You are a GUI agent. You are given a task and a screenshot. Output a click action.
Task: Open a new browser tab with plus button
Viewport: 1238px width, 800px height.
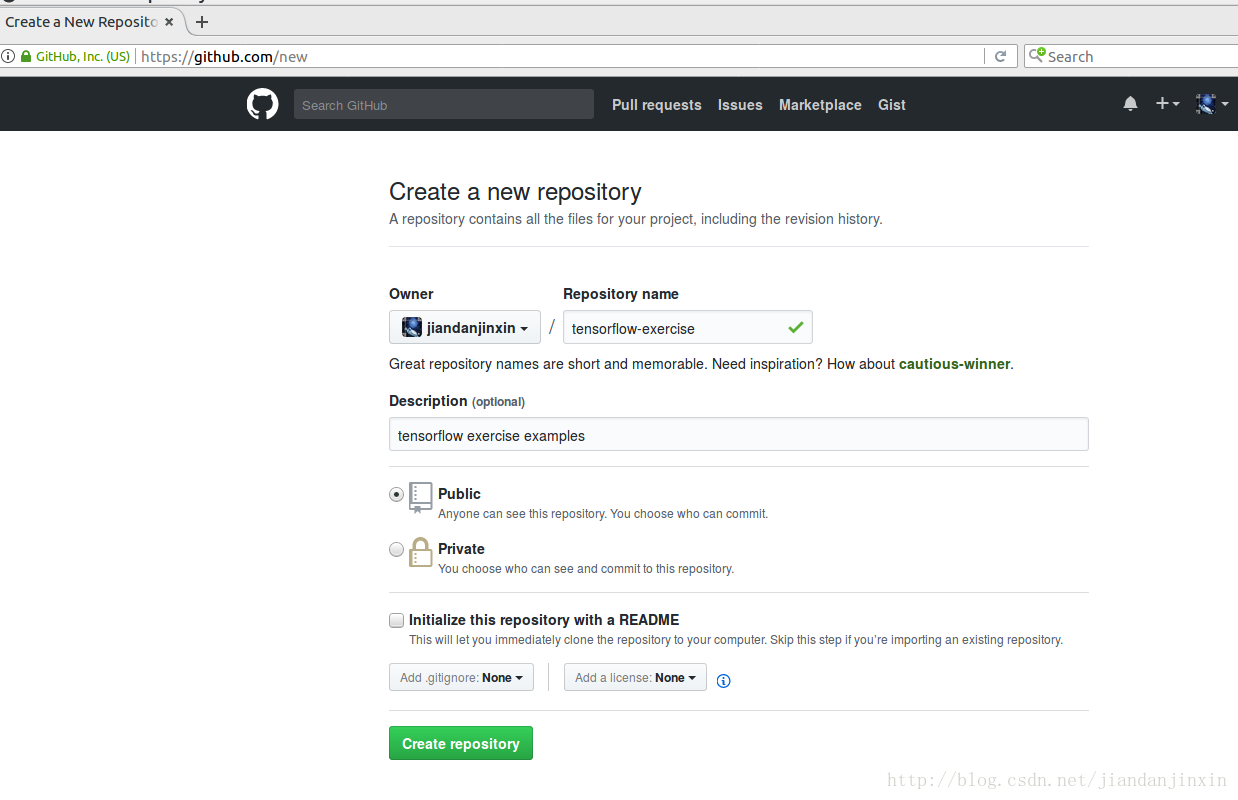click(x=203, y=21)
